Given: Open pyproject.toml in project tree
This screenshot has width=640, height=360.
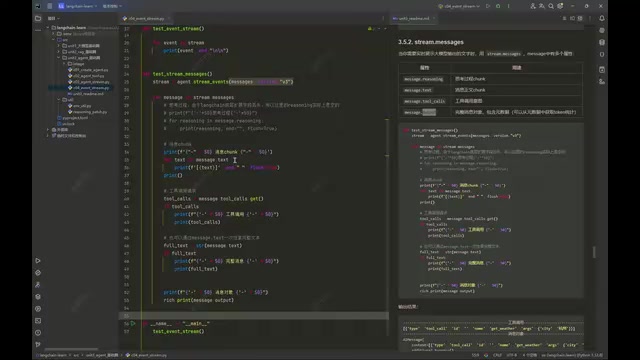Looking at the screenshot, I should [72, 118].
